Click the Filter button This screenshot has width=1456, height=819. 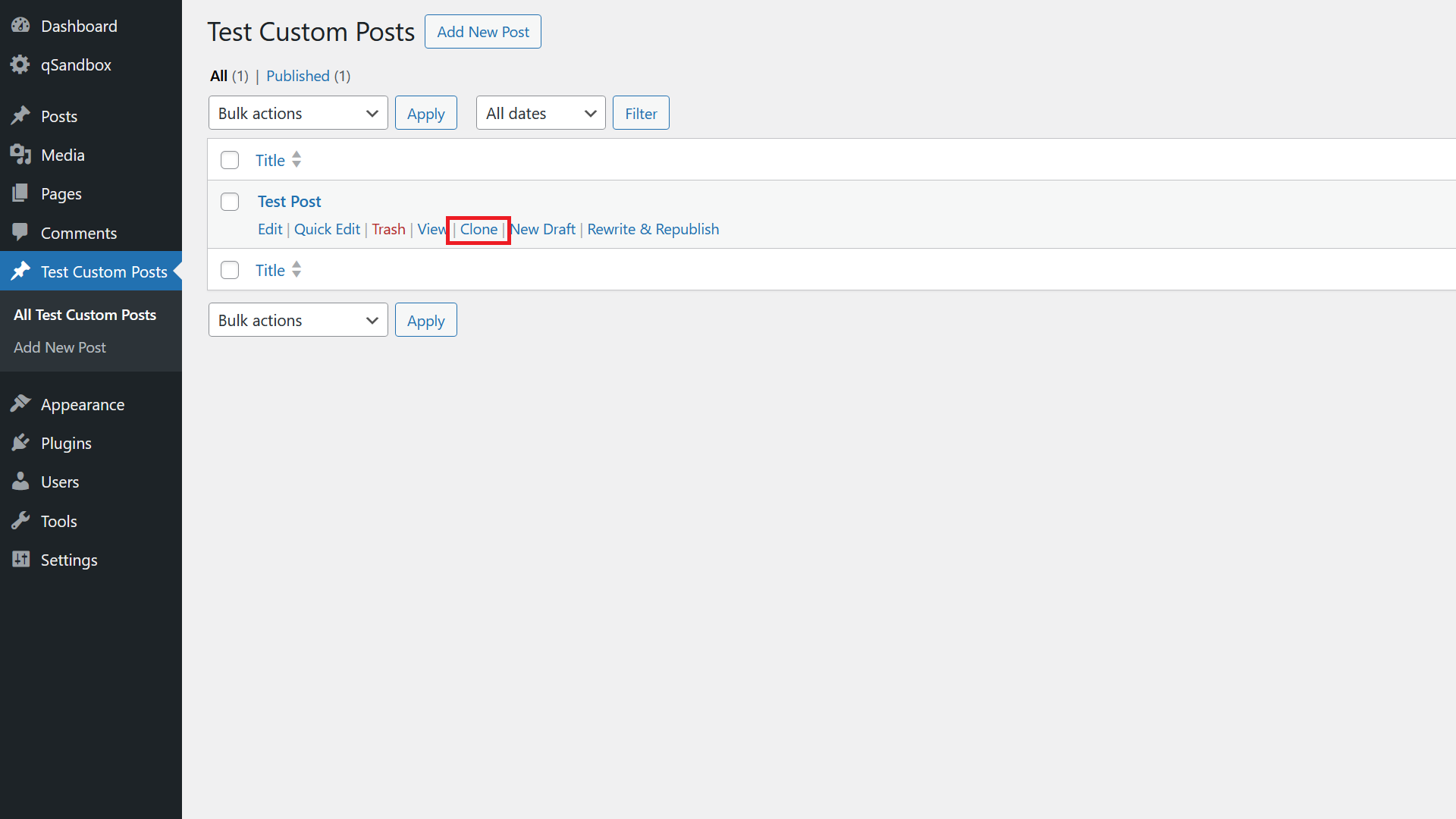click(x=641, y=113)
